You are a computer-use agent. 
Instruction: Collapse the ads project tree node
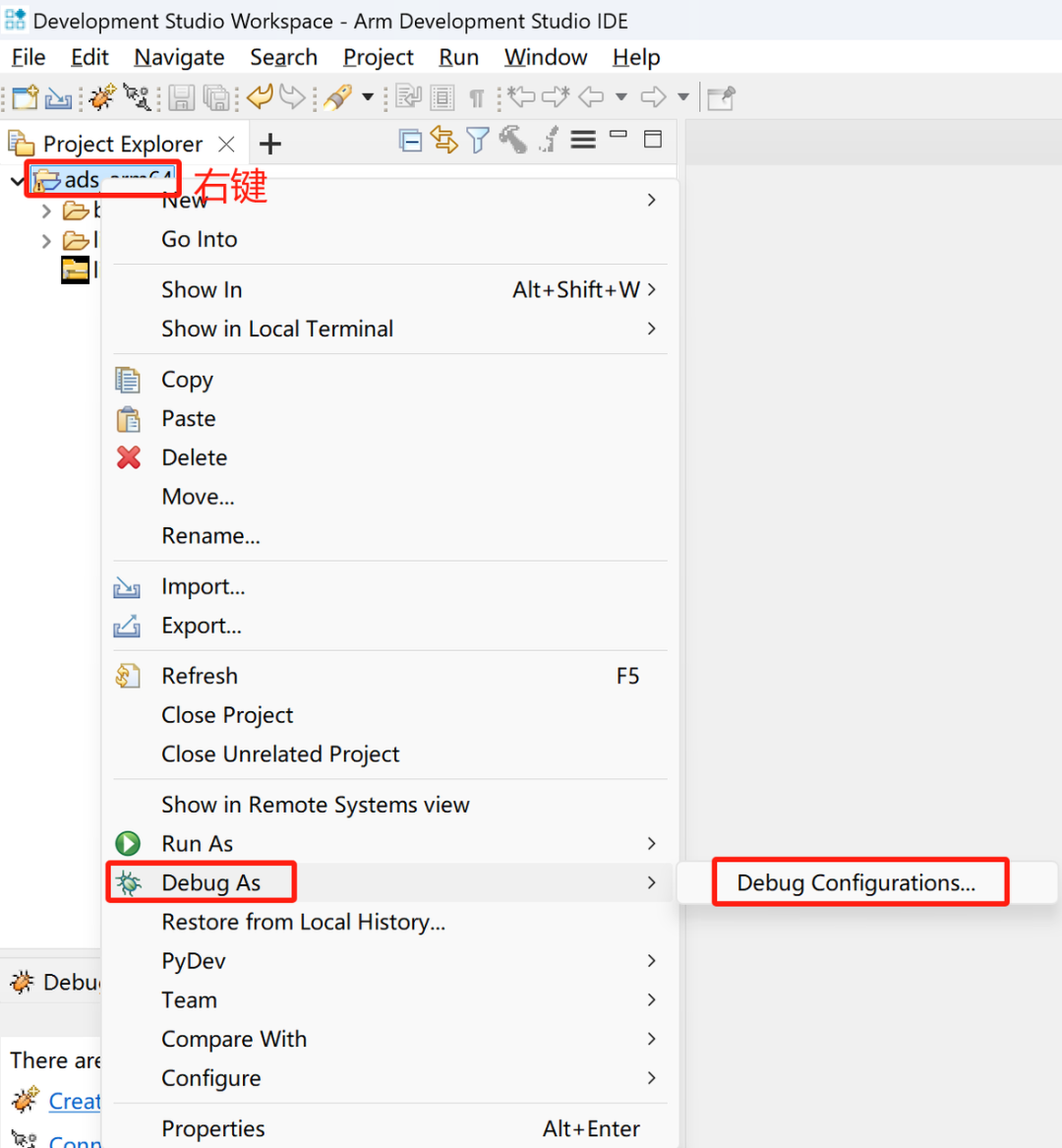[18, 180]
